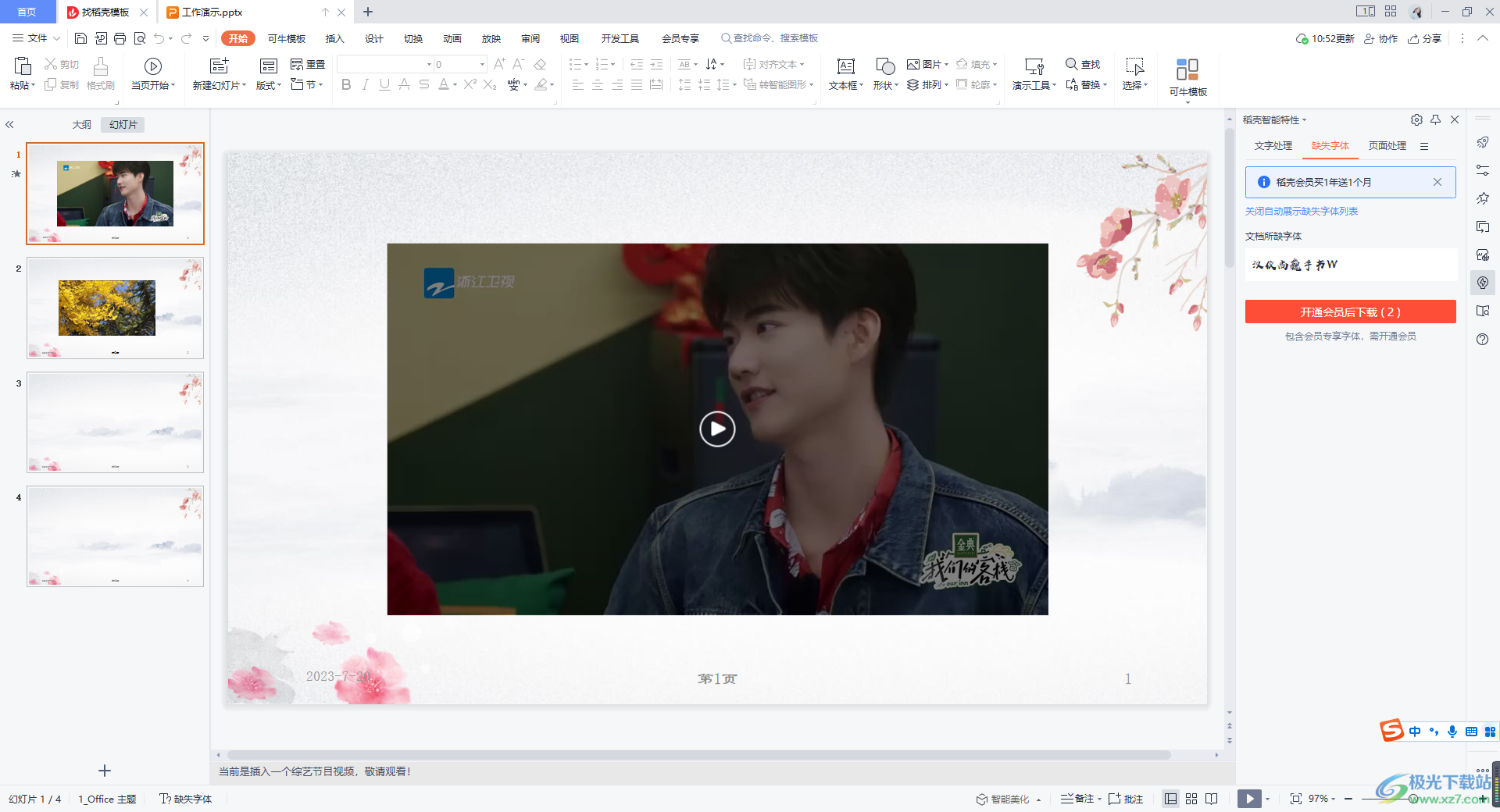Click the help question icon in sidebar
Image resolution: width=1500 pixels, height=812 pixels.
[1483, 340]
